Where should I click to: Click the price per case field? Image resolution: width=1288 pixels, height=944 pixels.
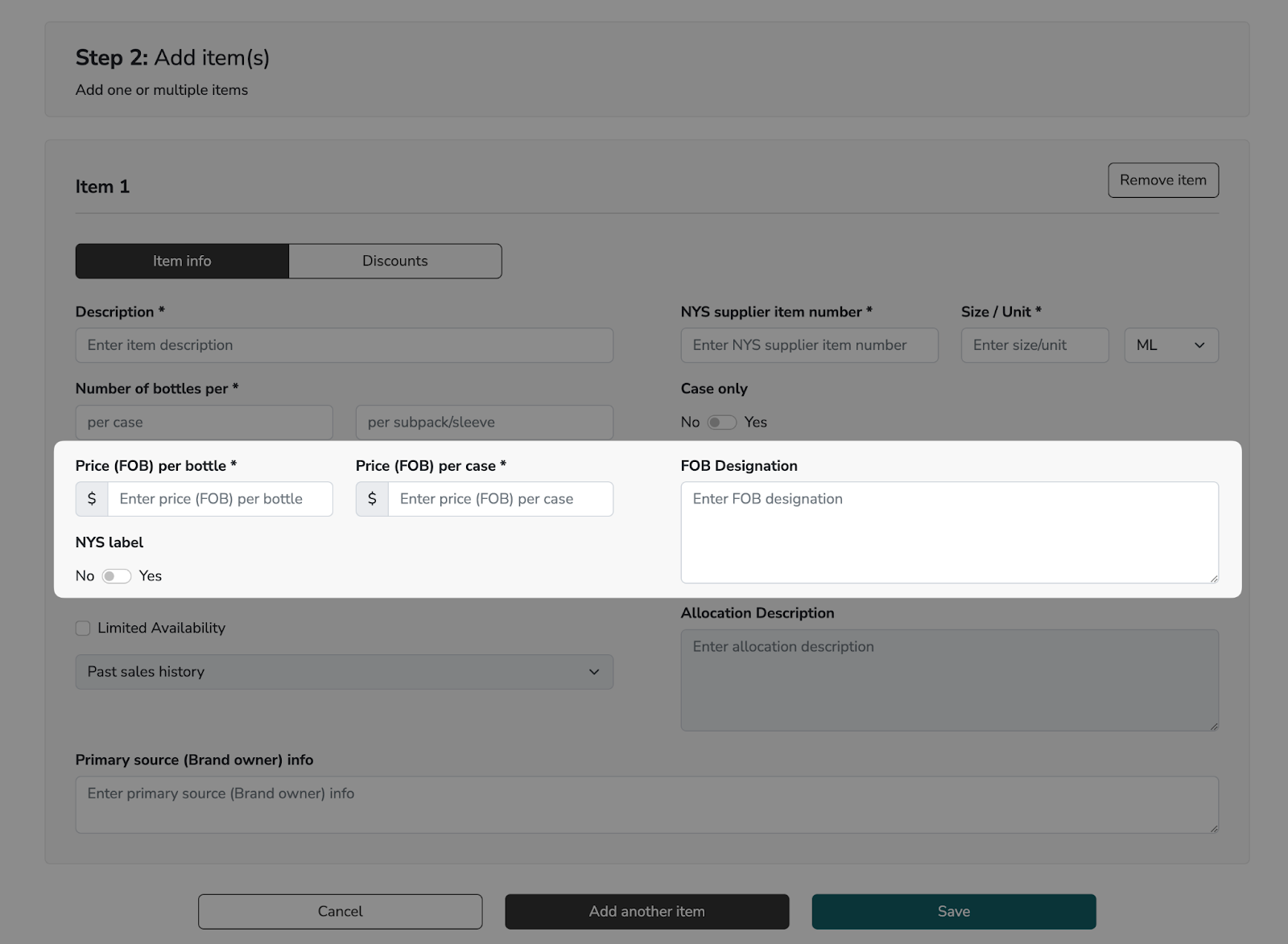(x=501, y=498)
